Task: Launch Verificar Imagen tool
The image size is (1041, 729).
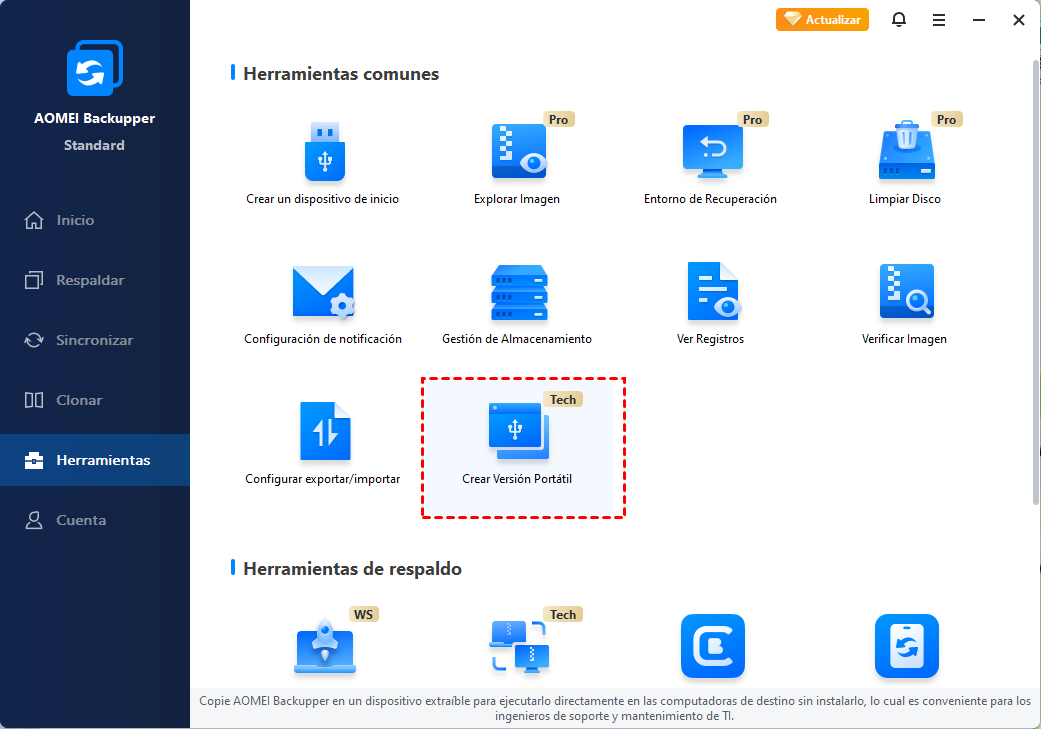Action: [x=904, y=303]
